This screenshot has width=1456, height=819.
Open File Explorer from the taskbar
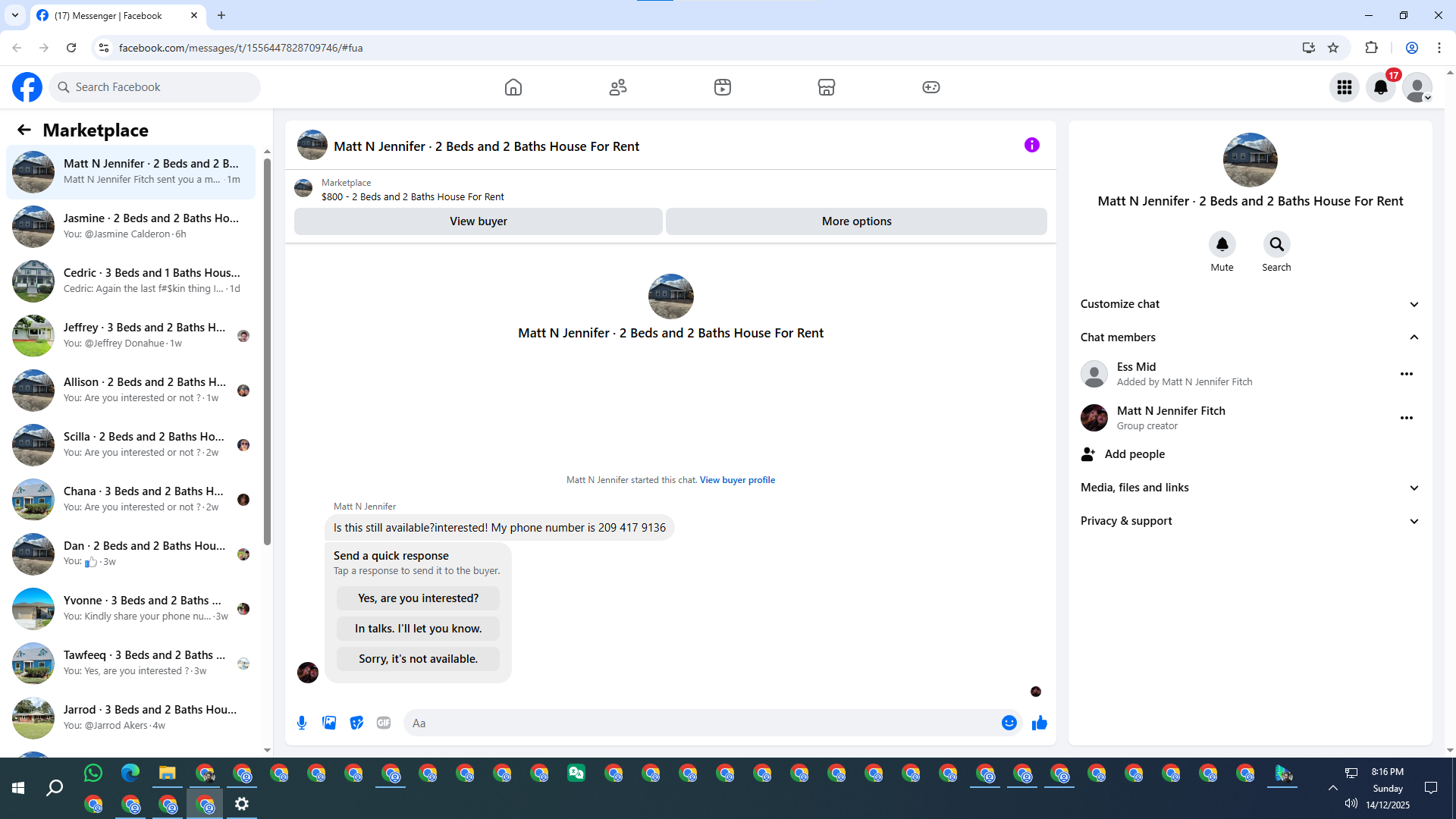[x=168, y=773]
